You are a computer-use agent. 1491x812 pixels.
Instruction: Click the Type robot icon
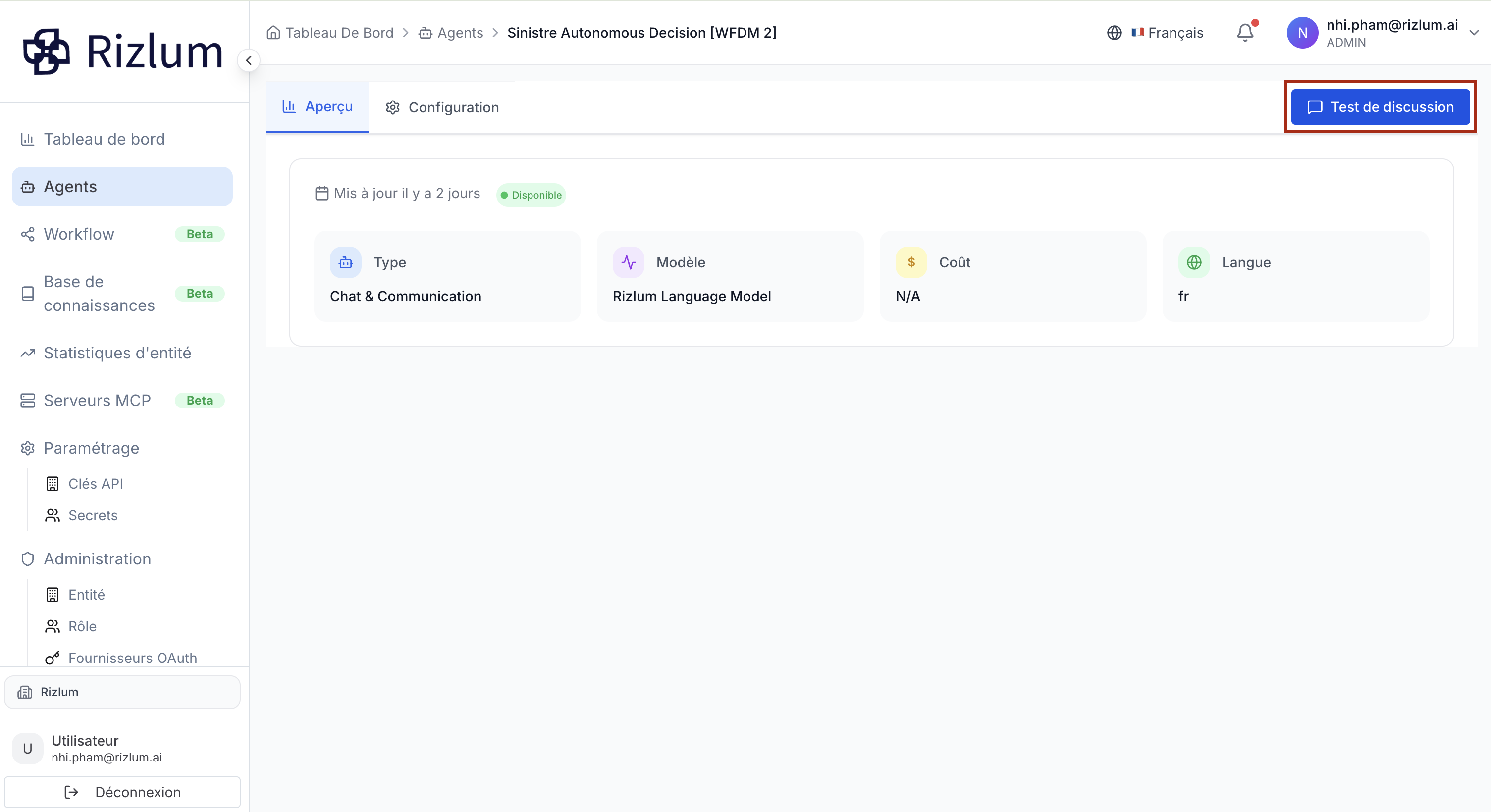click(346, 262)
